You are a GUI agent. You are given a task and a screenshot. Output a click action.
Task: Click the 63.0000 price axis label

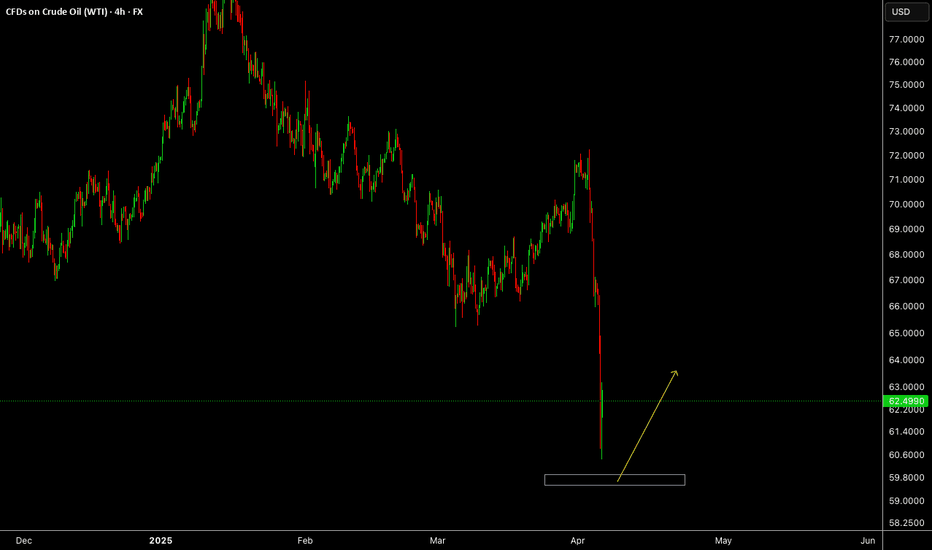point(906,387)
